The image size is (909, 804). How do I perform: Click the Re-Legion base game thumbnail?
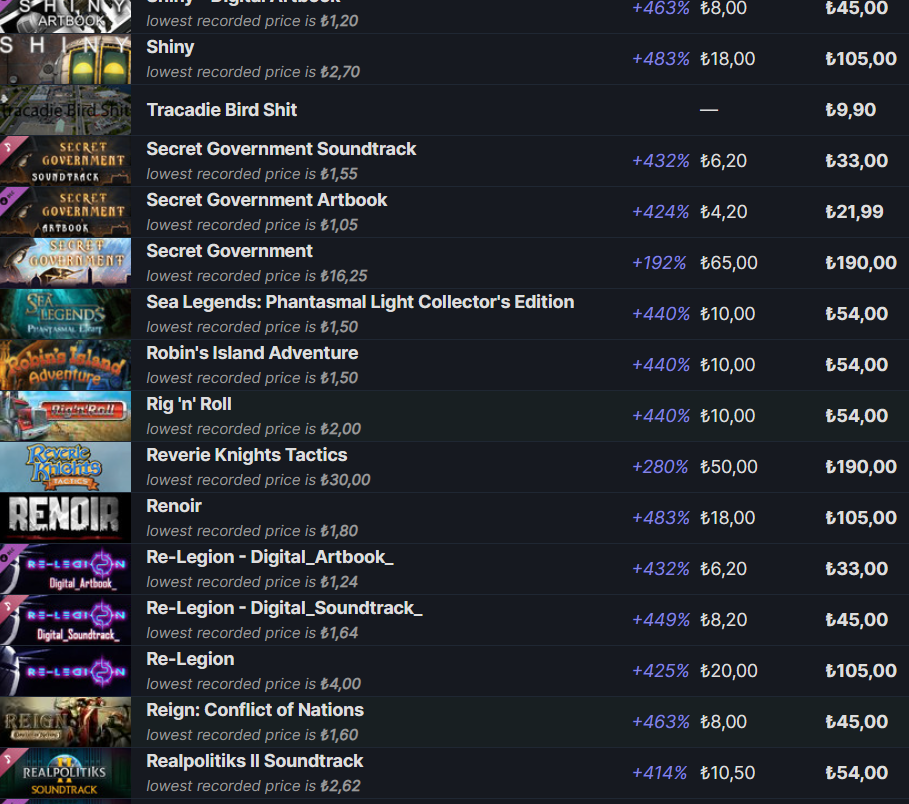click(66, 671)
